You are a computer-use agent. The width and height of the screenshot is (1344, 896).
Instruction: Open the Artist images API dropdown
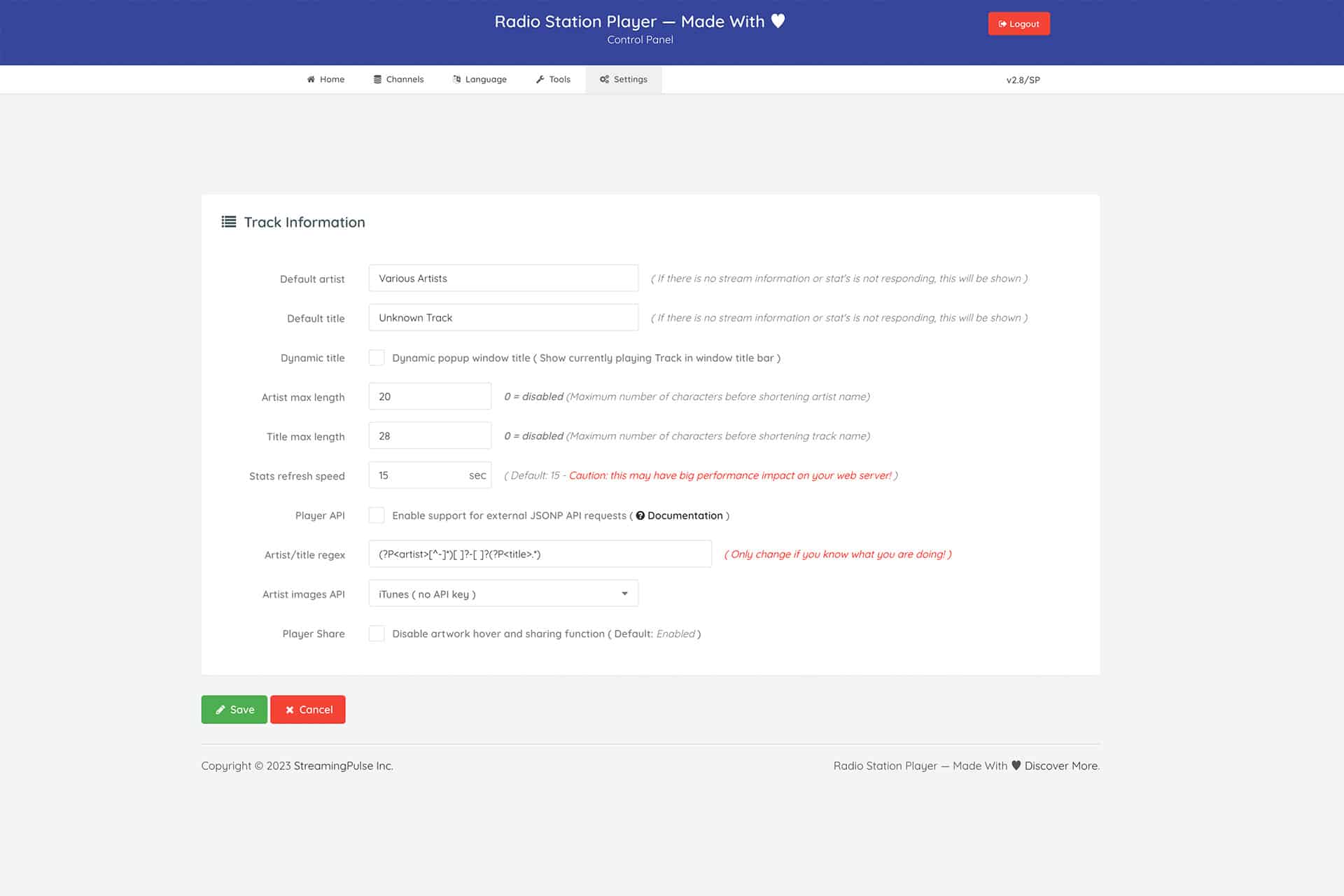point(503,594)
